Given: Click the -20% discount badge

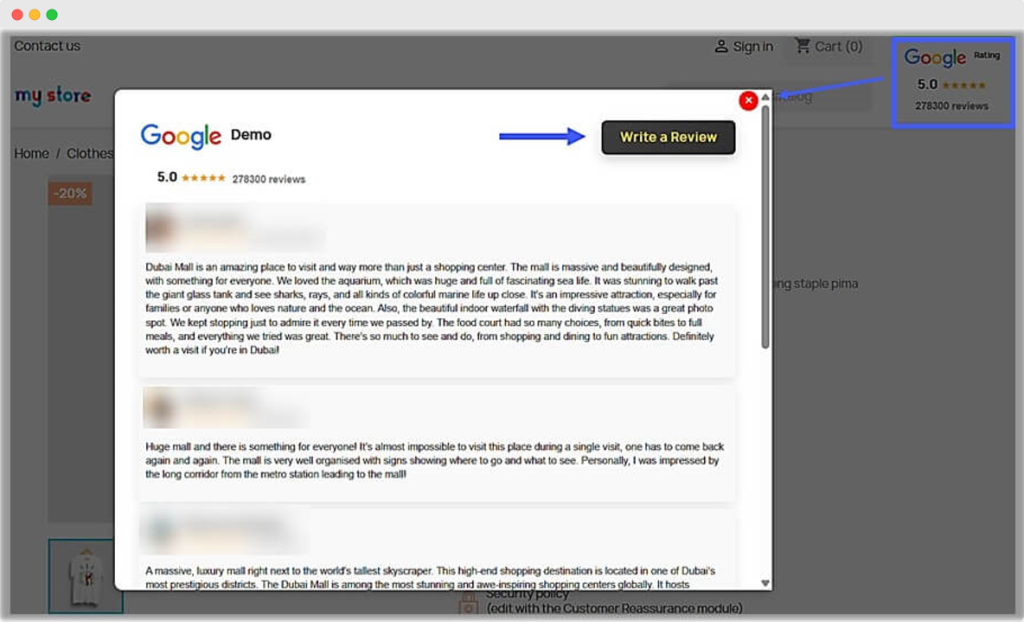Looking at the screenshot, I should pyautogui.click(x=70, y=194).
